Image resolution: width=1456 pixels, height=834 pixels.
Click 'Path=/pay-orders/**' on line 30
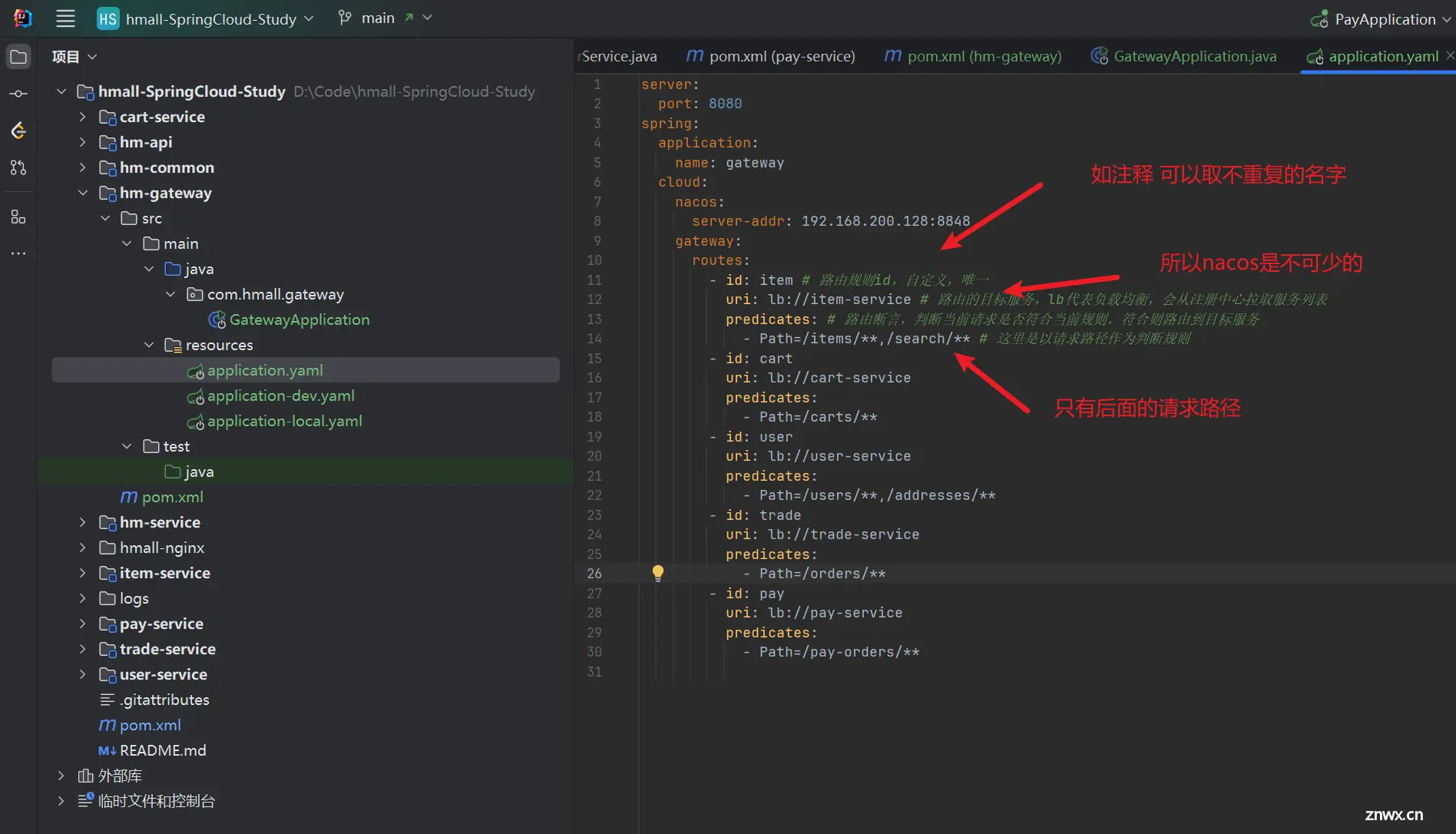pos(839,652)
